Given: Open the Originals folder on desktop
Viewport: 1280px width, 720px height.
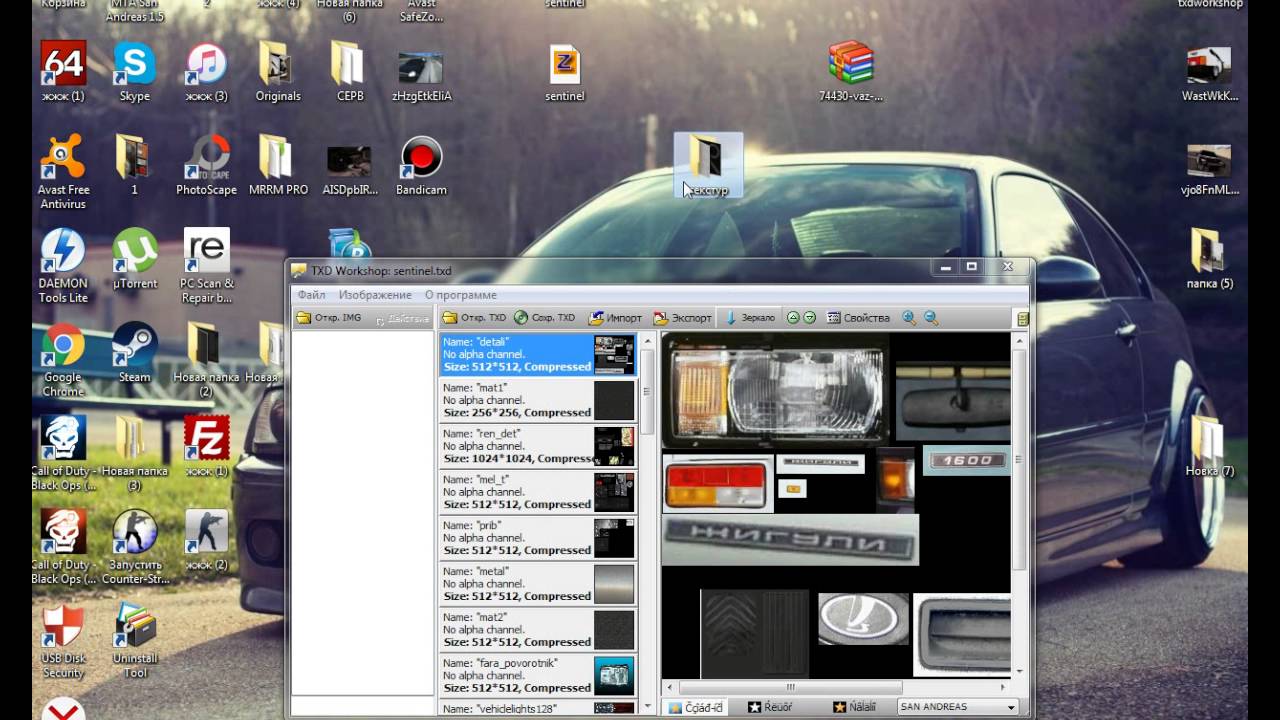Looking at the screenshot, I should [278, 73].
